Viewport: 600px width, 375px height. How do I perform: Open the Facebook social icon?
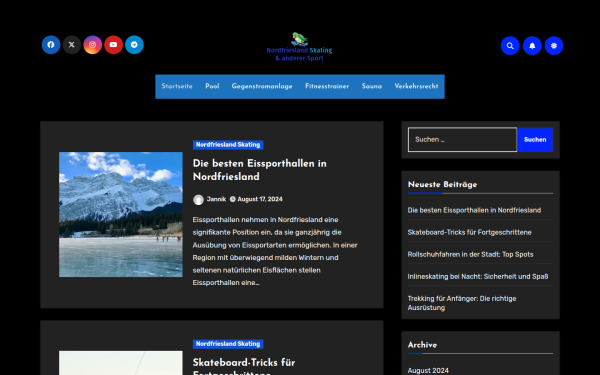tap(51, 45)
